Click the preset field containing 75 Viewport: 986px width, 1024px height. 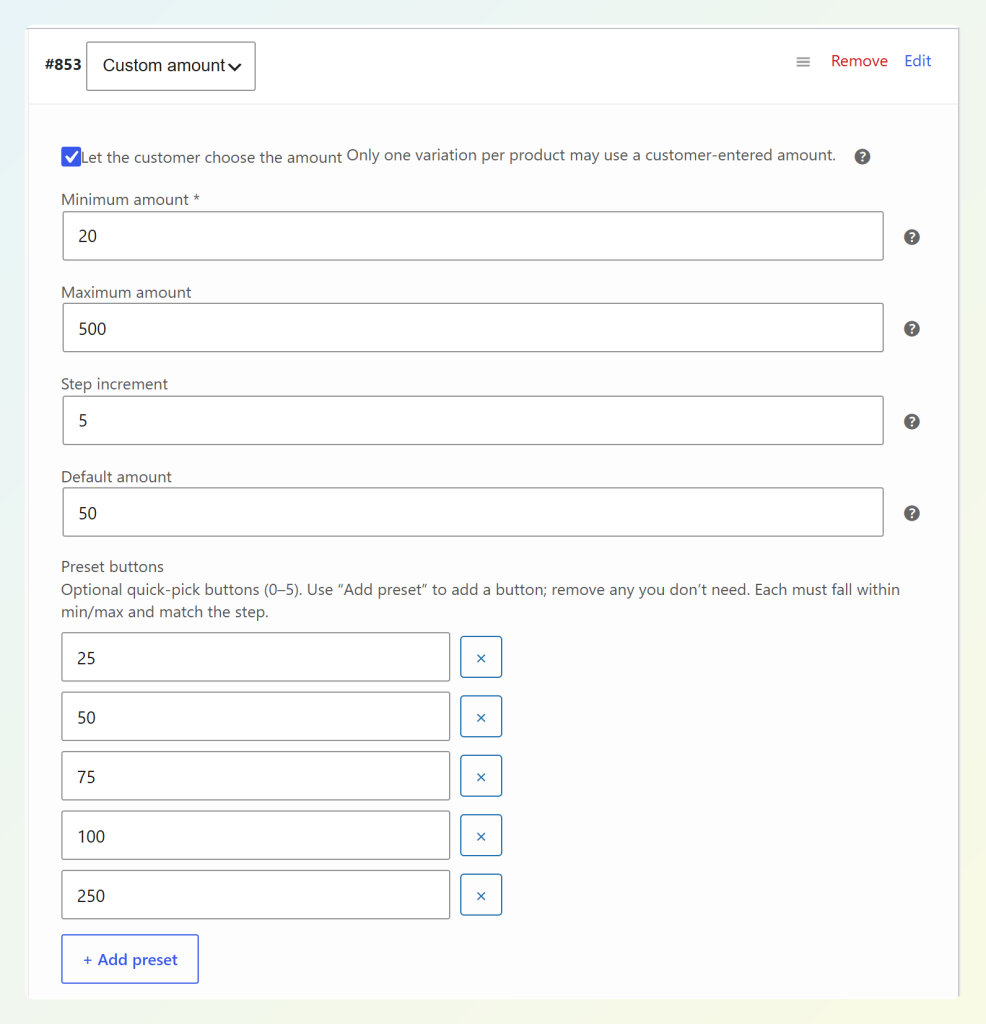click(255, 776)
